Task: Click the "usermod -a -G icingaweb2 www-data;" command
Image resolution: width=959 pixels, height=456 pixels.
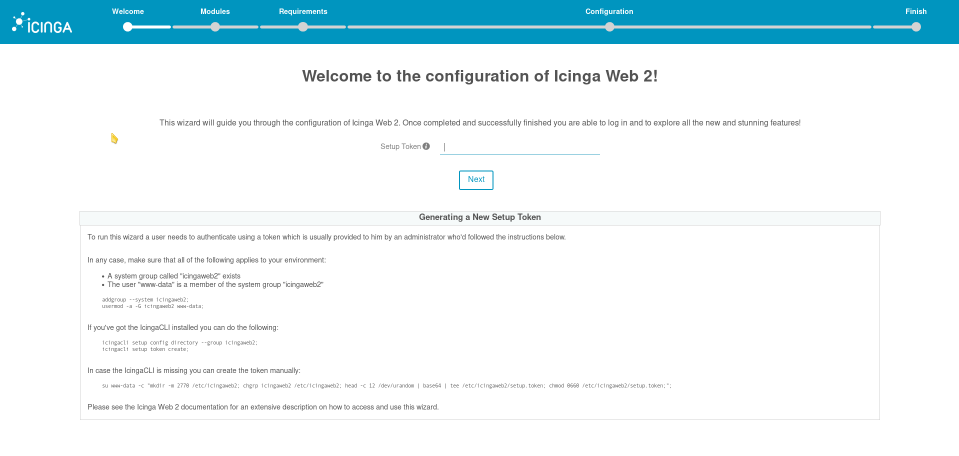Action: coord(152,306)
